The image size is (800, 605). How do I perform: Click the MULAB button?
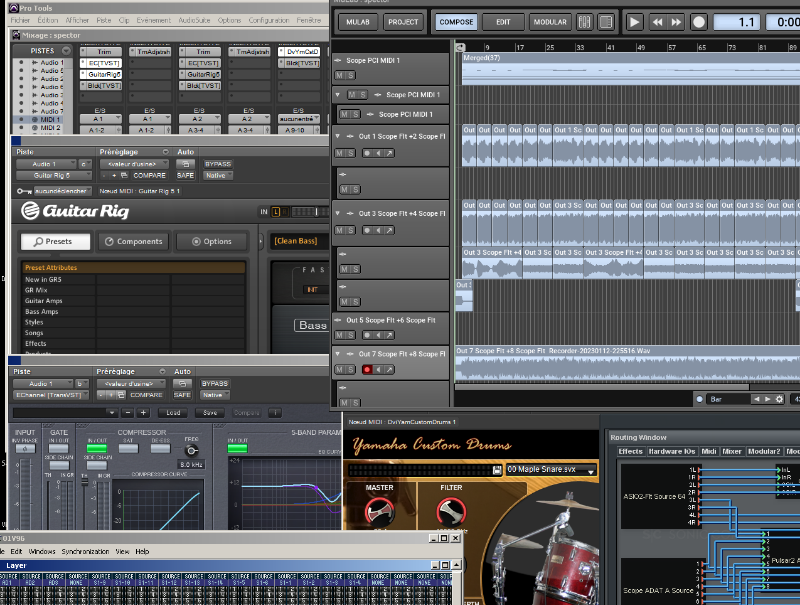358,22
